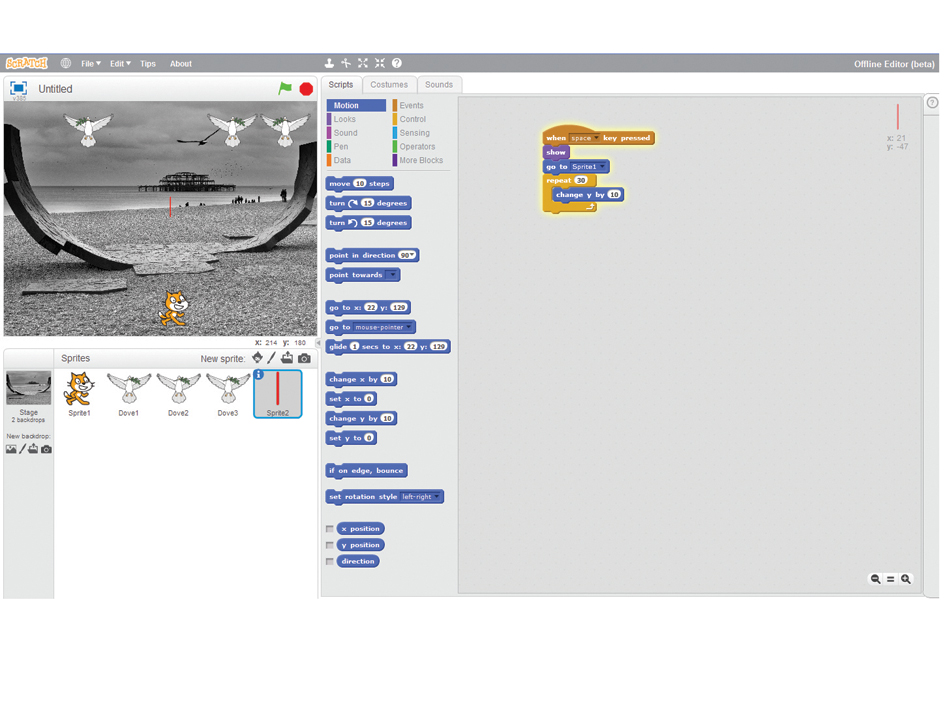Image resolution: width=945 pixels, height=709 pixels.
Task: Edit the repeat 30 value in script
Action: pyautogui.click(x=580, y=180)
